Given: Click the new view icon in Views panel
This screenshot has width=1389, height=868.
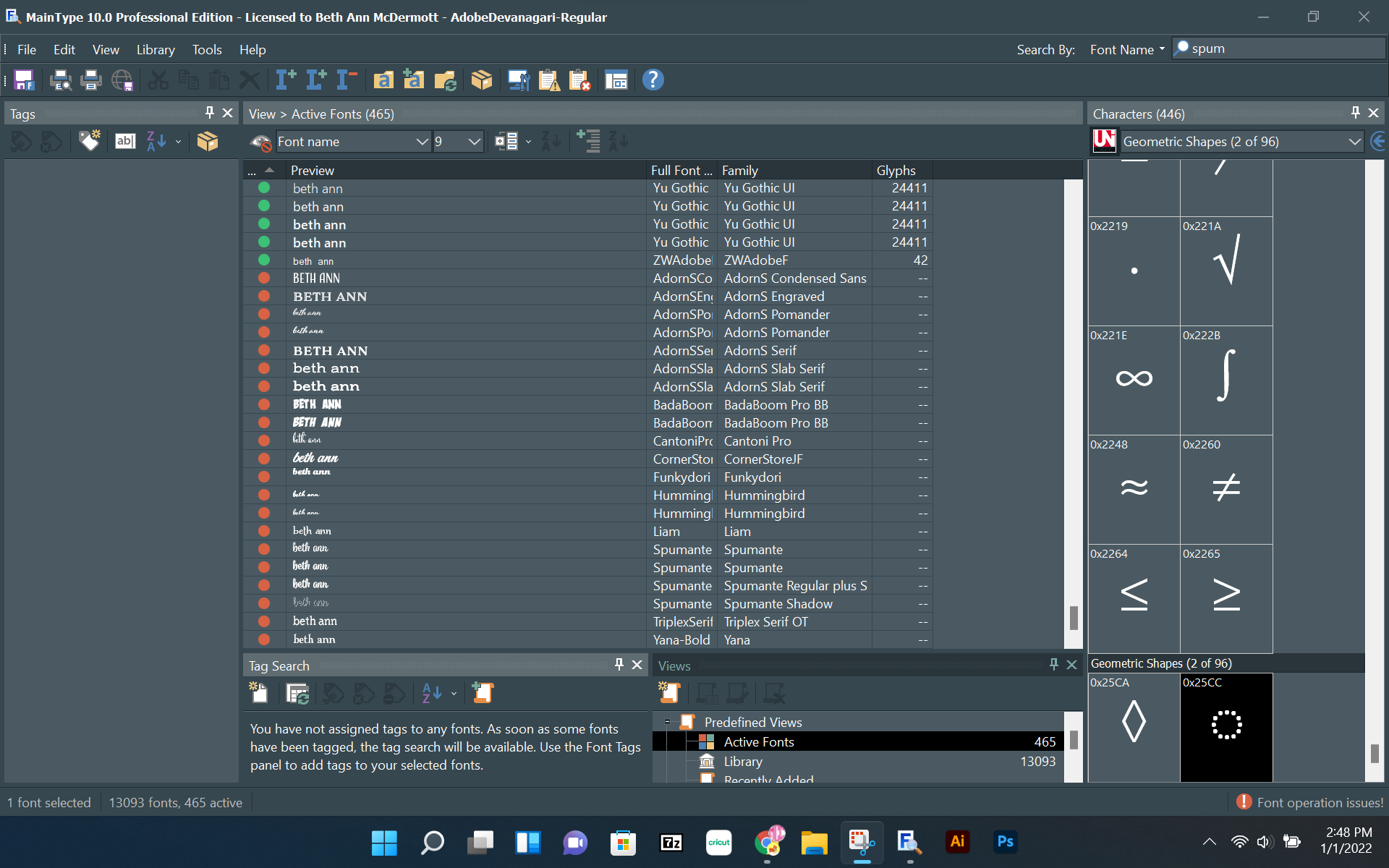Looking at the screenshot, I should (669, 693).
